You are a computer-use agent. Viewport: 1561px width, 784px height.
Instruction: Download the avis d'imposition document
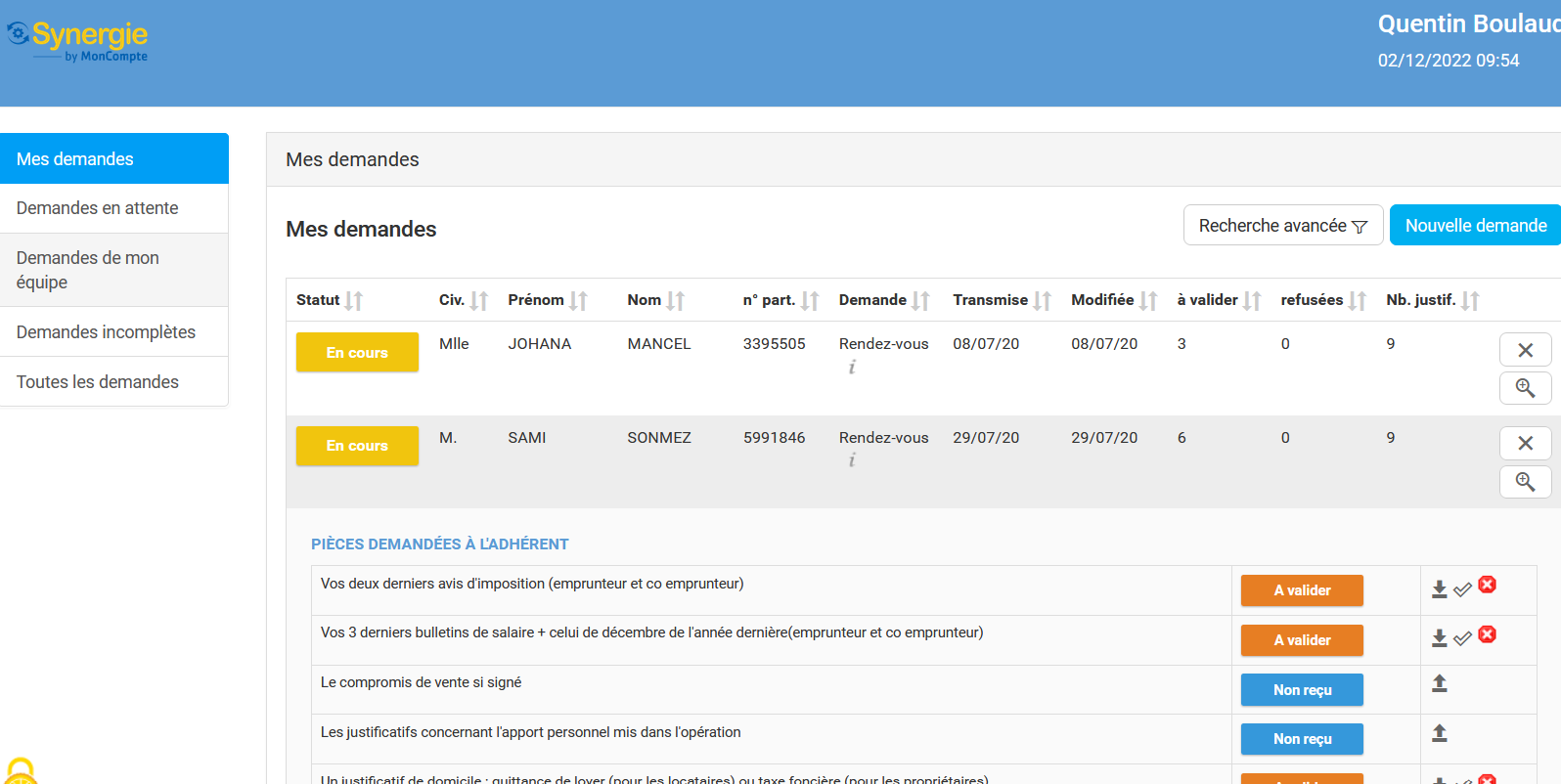click(1439, 589)
